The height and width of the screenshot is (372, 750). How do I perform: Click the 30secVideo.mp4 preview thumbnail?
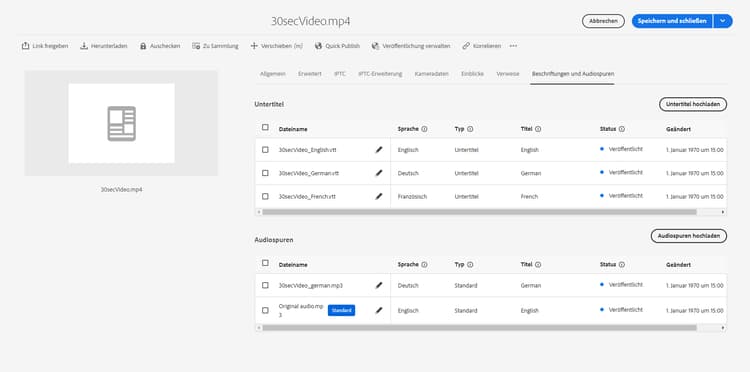[121, 123]
